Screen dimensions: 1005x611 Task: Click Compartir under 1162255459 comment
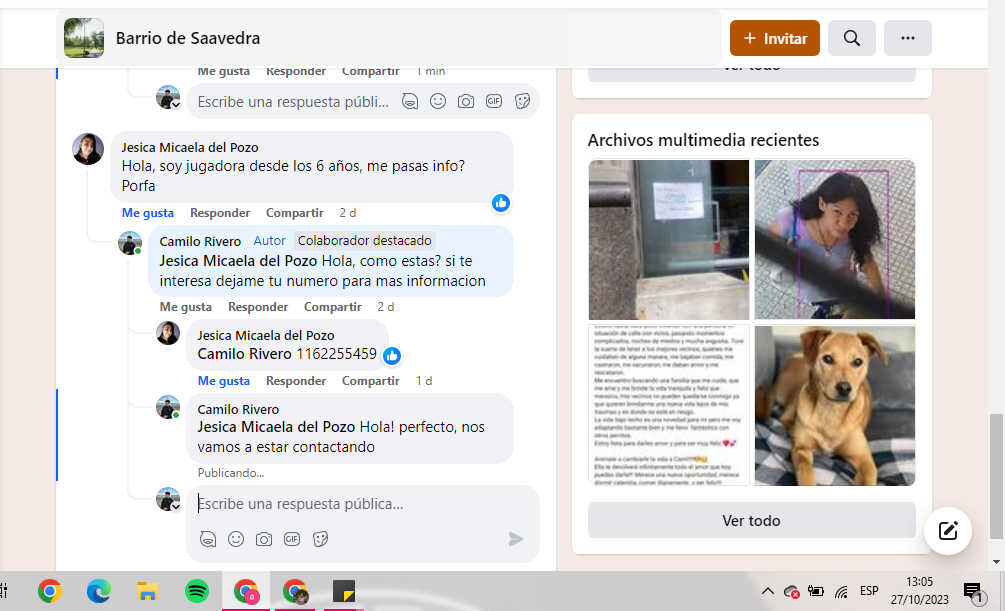point(370,381)
